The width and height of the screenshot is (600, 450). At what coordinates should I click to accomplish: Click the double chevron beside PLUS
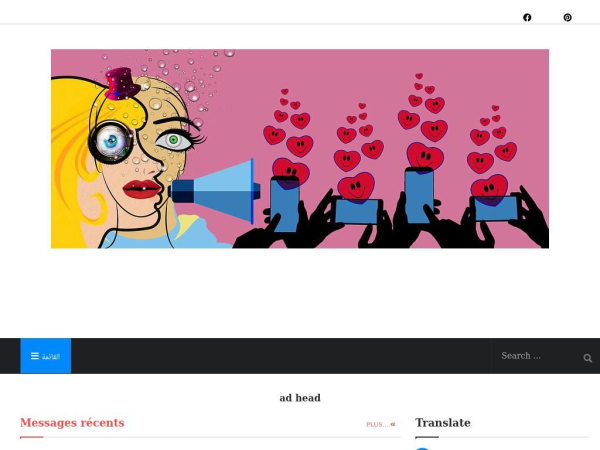point(393,424)
